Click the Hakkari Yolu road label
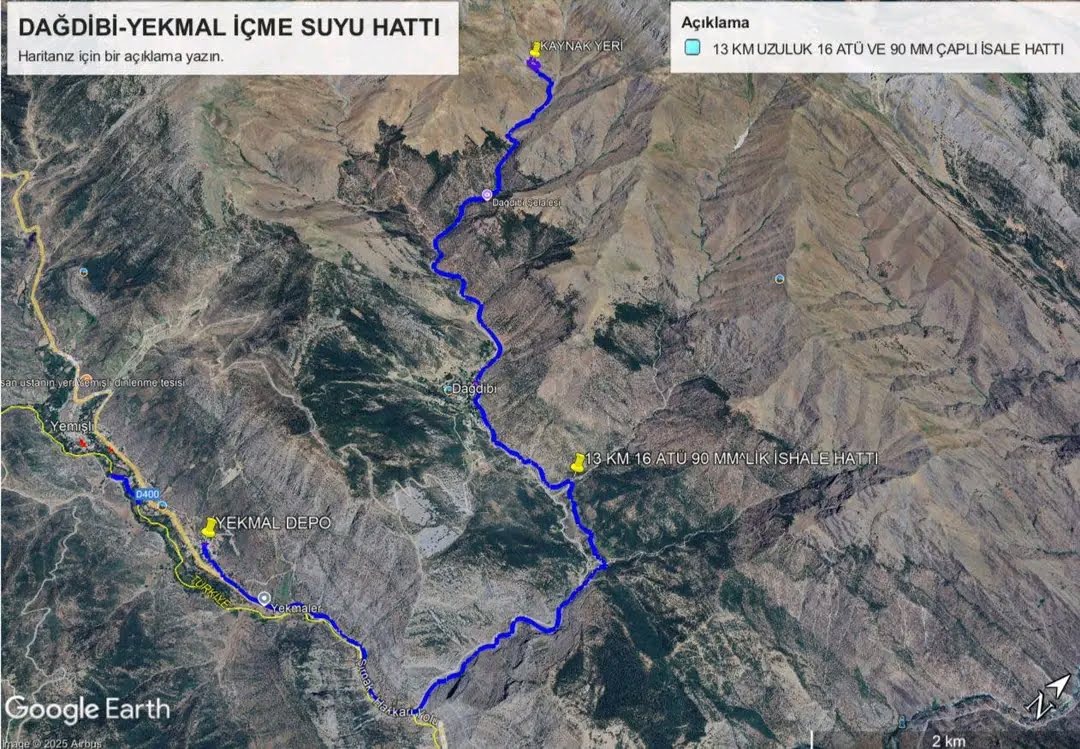This screenshot has height=749, width=1080. [406, 710]
